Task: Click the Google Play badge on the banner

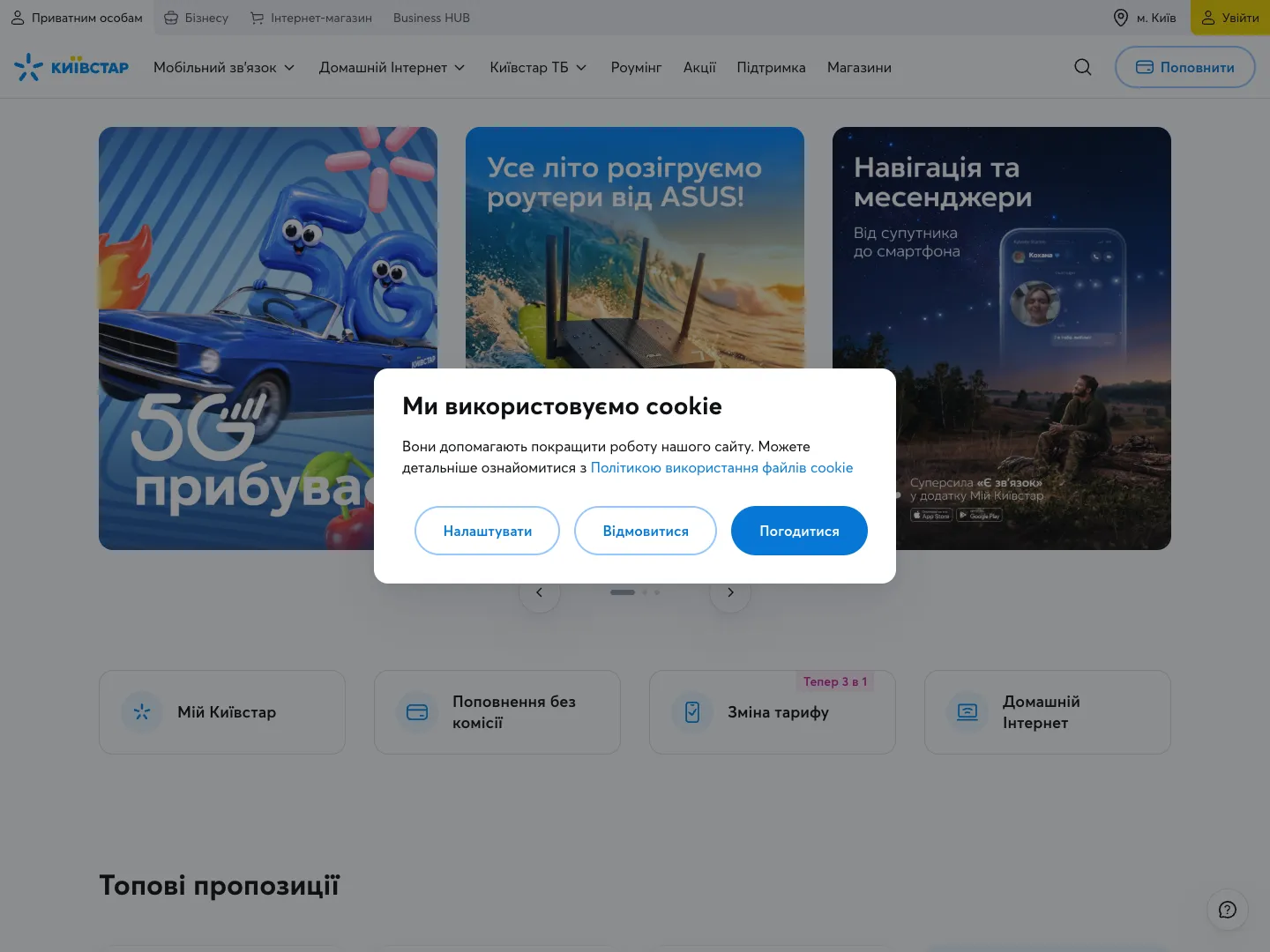Action: tap(980, 516)
